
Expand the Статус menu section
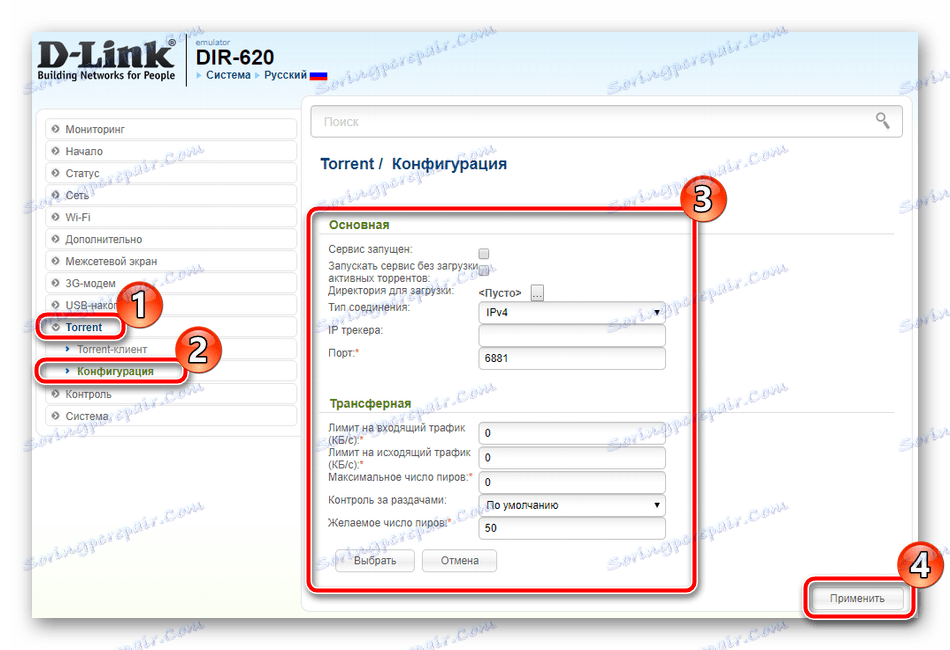click(171, 173)
